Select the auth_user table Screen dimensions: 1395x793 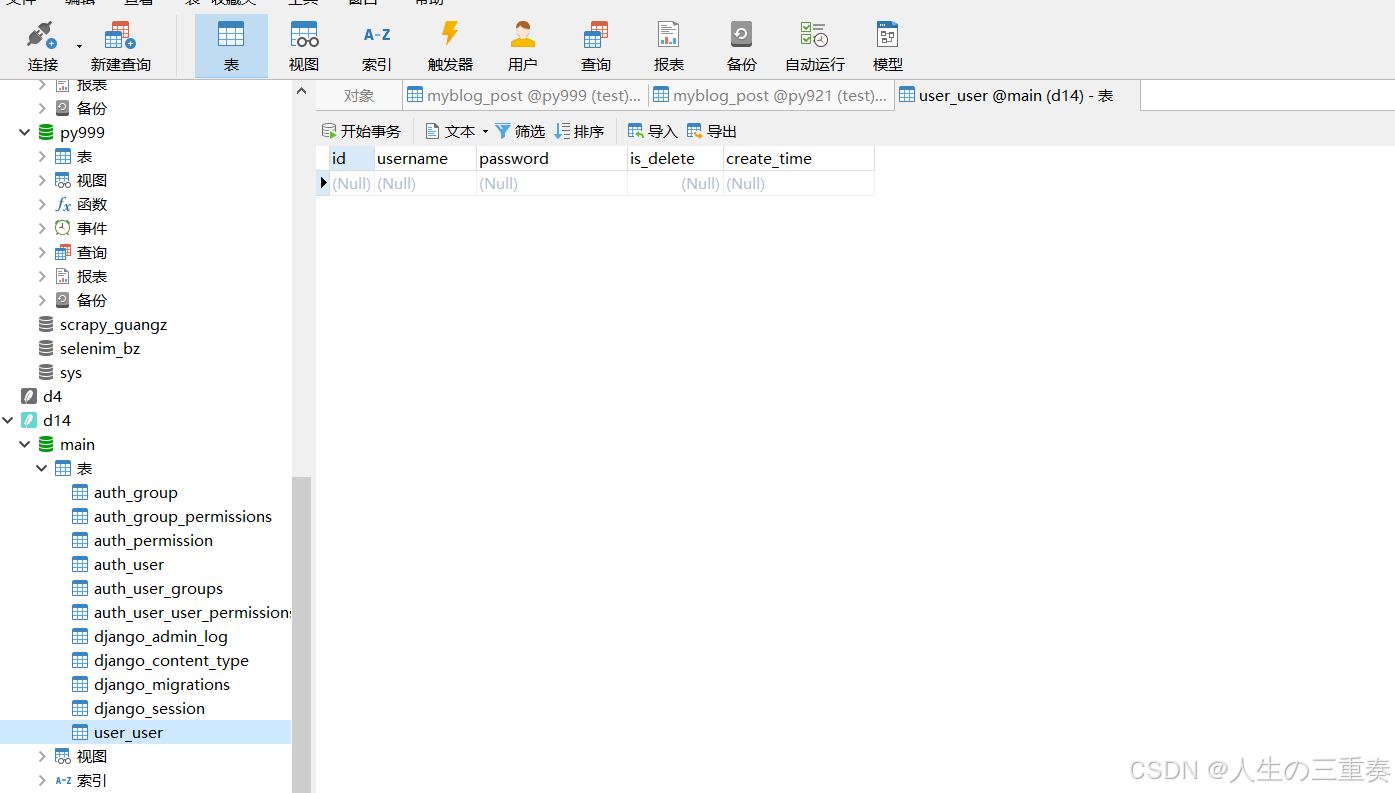click(x=128, y=564)
